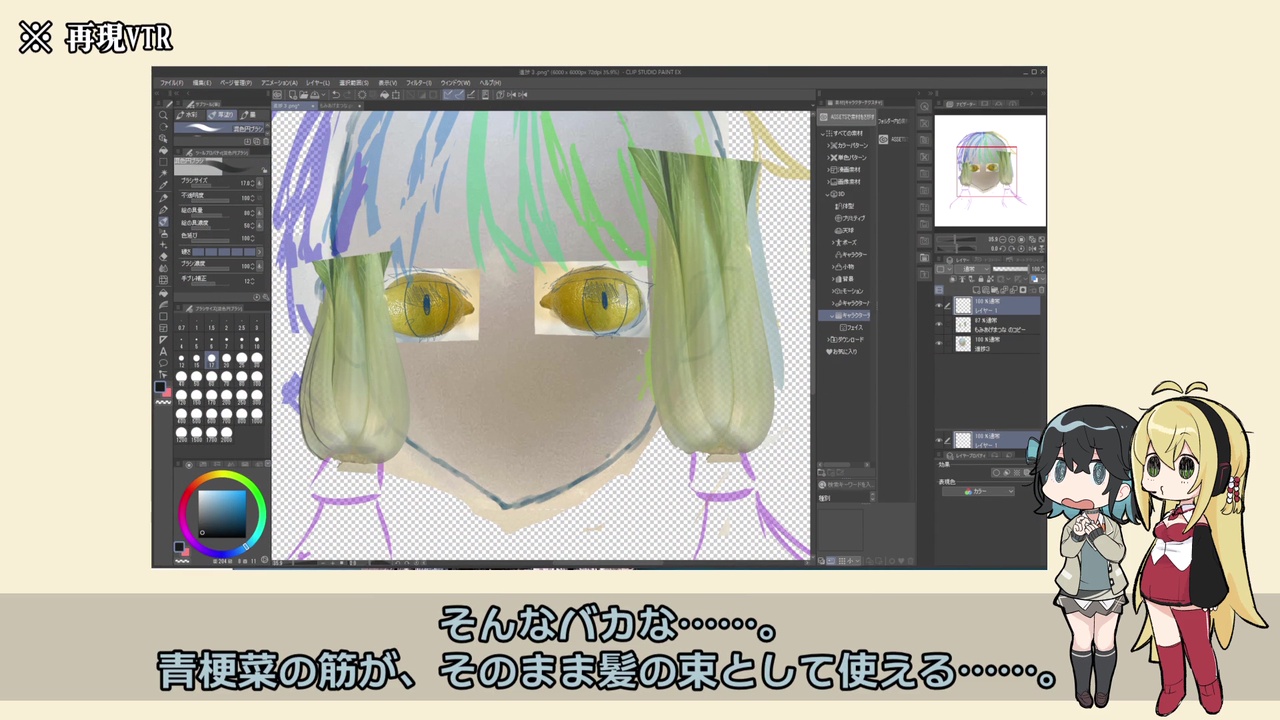Hide the レイヤー 1 layer
Image resolution: width=1280 pixels, height=720 pixels.
tap(939, 306)
